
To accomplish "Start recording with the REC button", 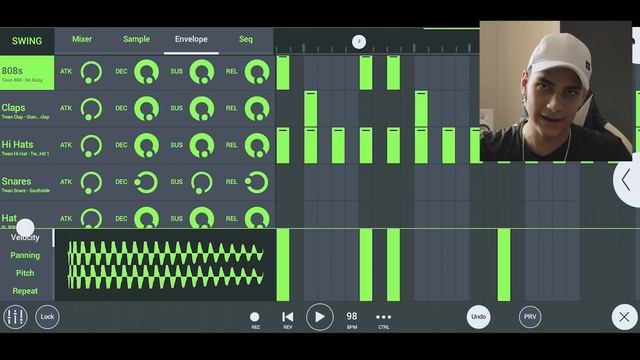I will click(255, 320).
